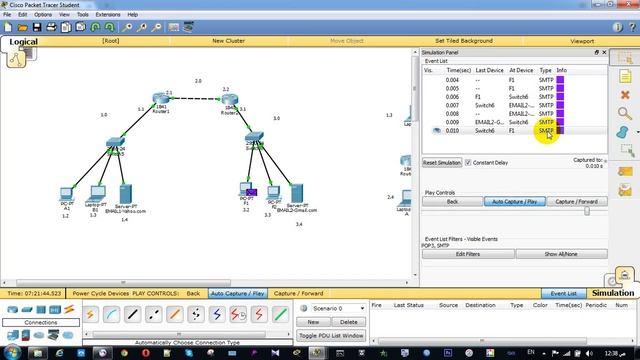Click Auto Capture / Play in Simulation Panel

click(514, 202)
